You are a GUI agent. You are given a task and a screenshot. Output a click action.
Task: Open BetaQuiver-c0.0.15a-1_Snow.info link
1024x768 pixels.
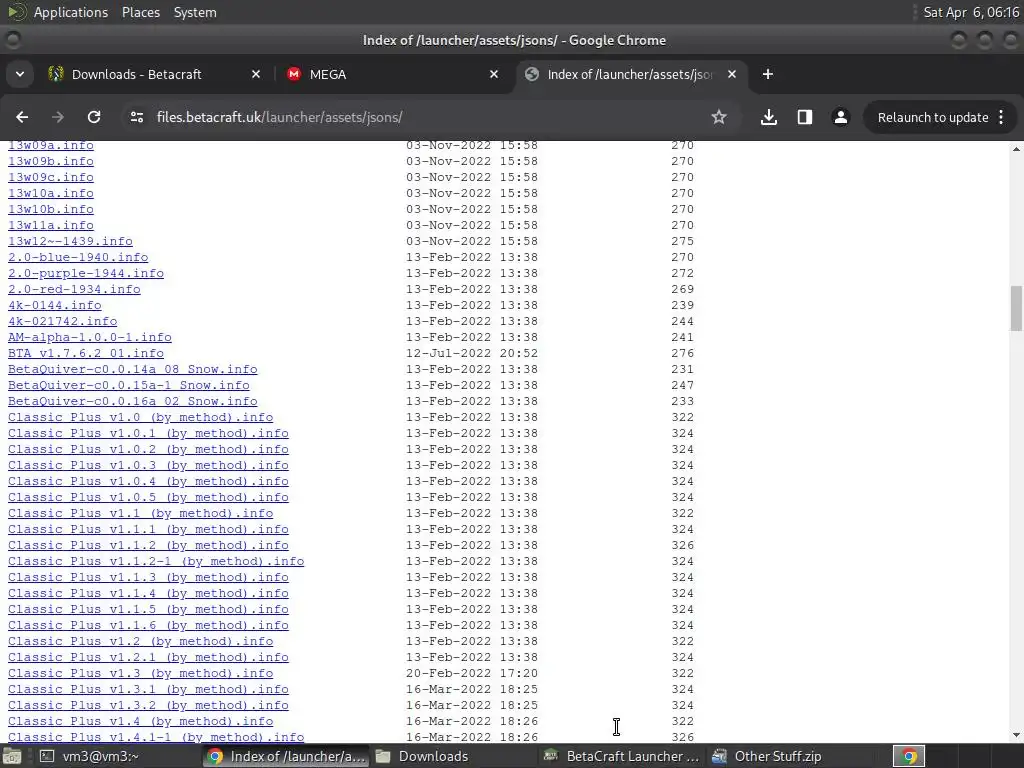[x=129, y=385]
